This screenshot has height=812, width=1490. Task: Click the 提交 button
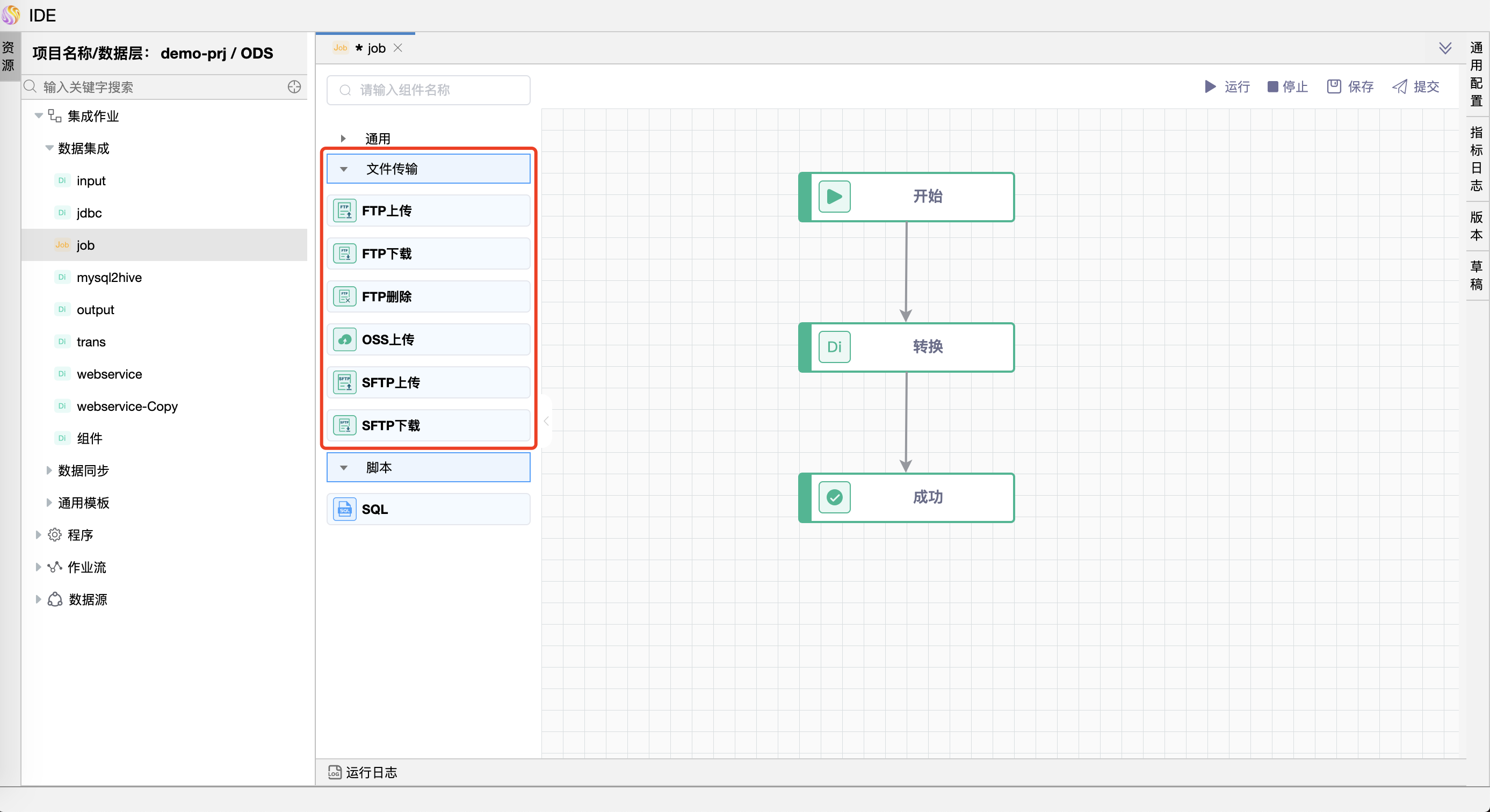pos(1415,87)
